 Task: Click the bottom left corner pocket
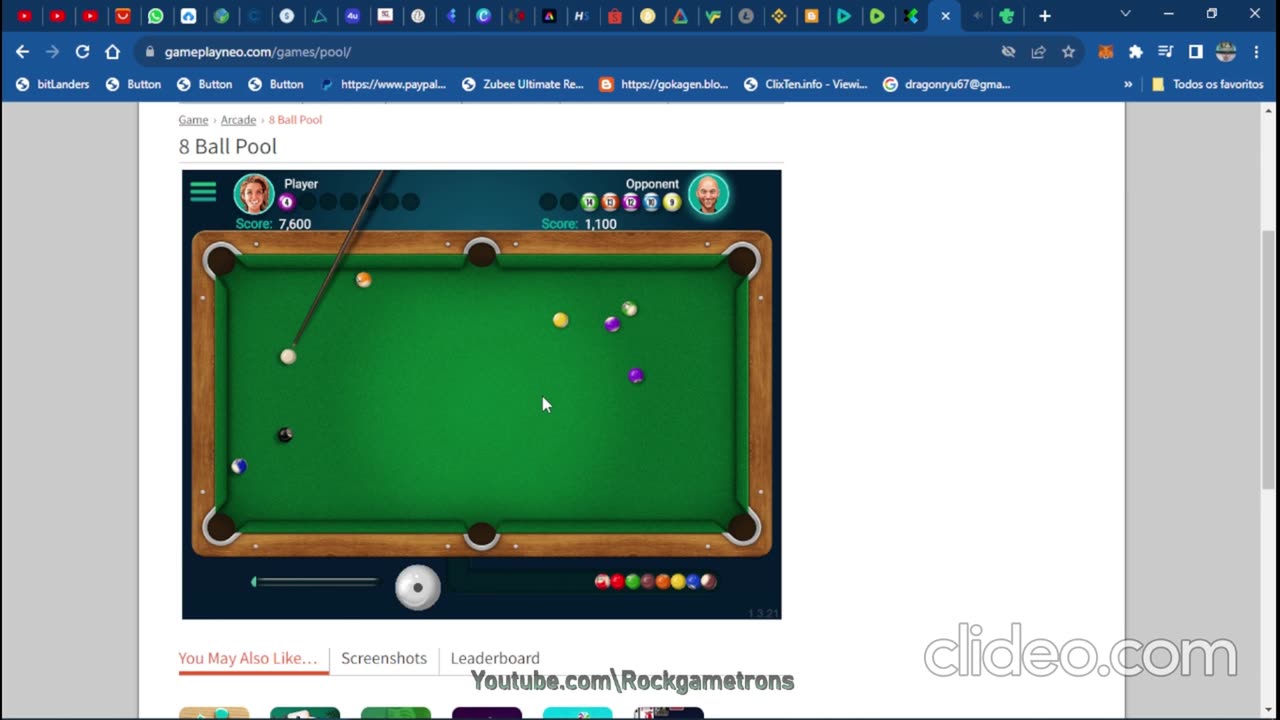[x=221, y=527]
